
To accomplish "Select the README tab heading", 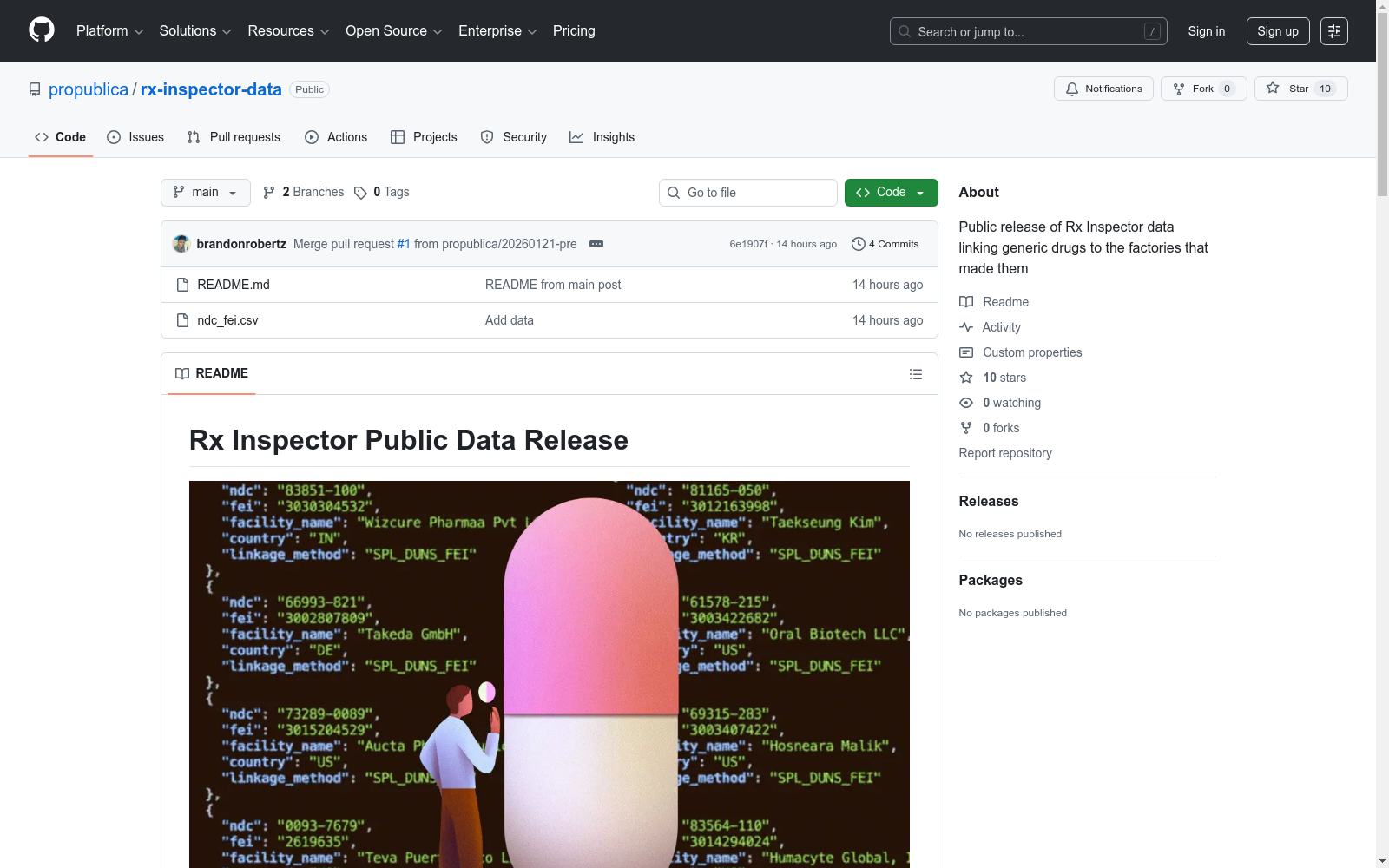I will (212, 373).
